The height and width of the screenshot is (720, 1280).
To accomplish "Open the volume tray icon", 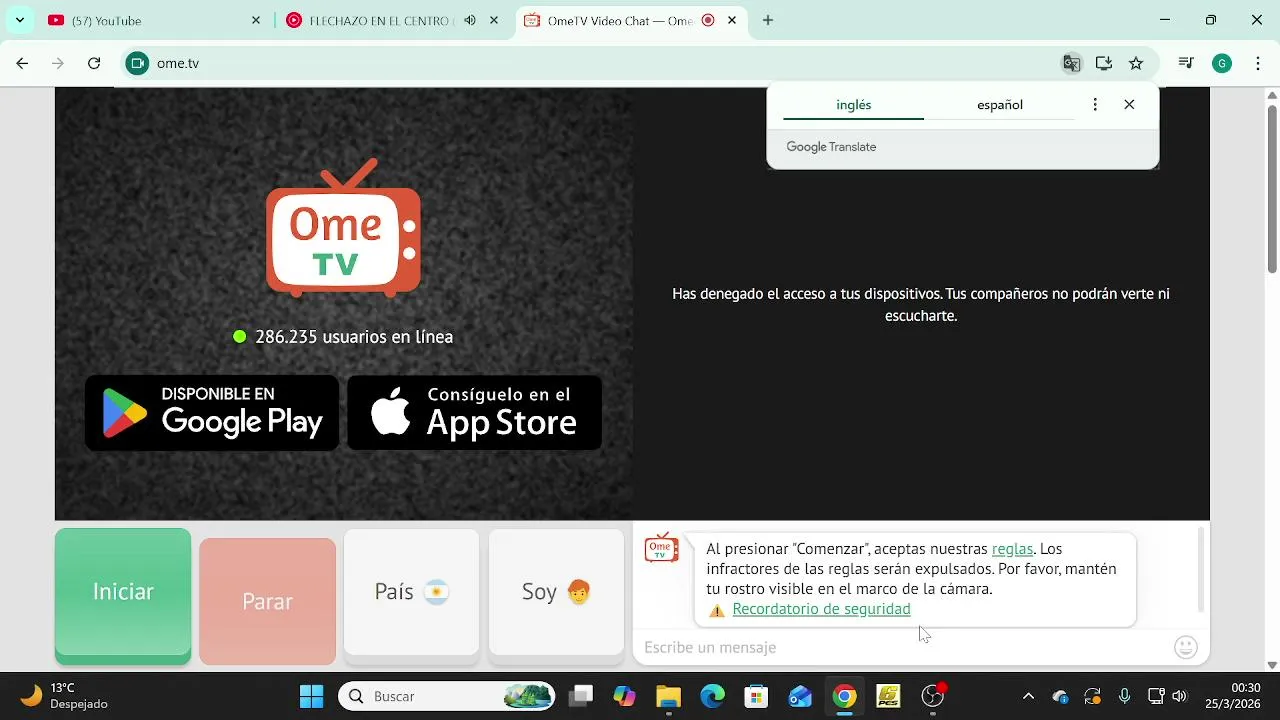I will [x=1180, y=696].
